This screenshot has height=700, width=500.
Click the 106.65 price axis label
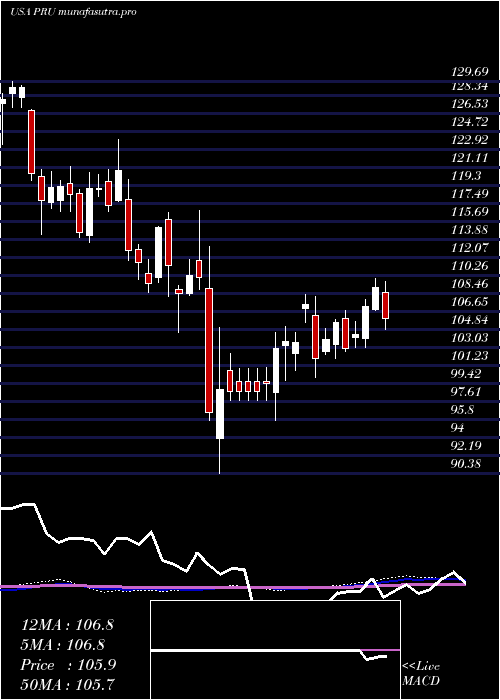[469, 302]
